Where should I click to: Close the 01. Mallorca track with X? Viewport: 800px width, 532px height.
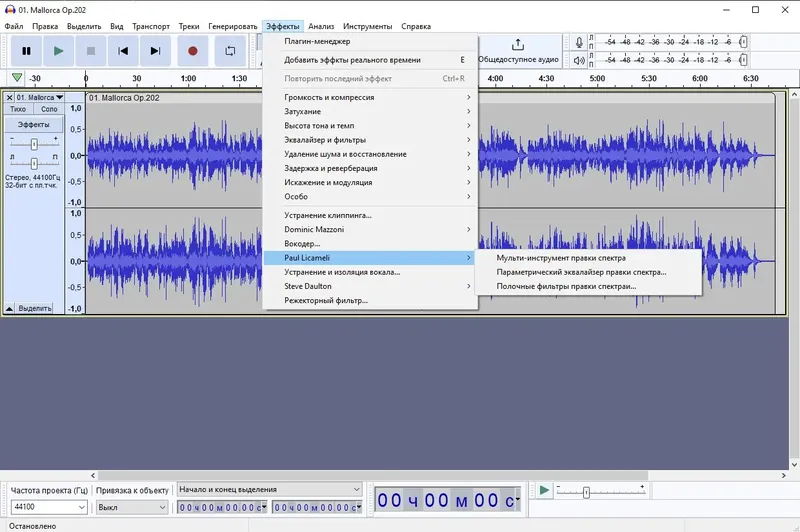coord(9,97)
